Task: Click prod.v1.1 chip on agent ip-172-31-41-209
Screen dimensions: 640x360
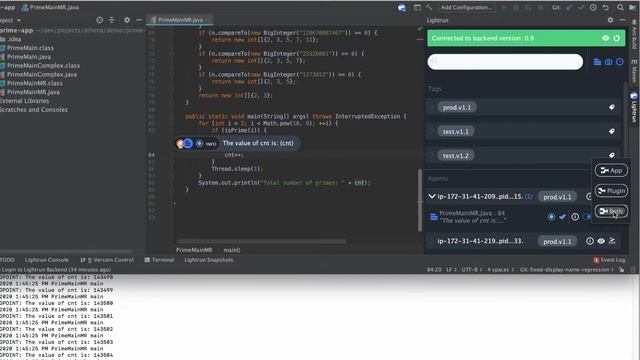Action: pyautogui.click(x=557, y=197)
